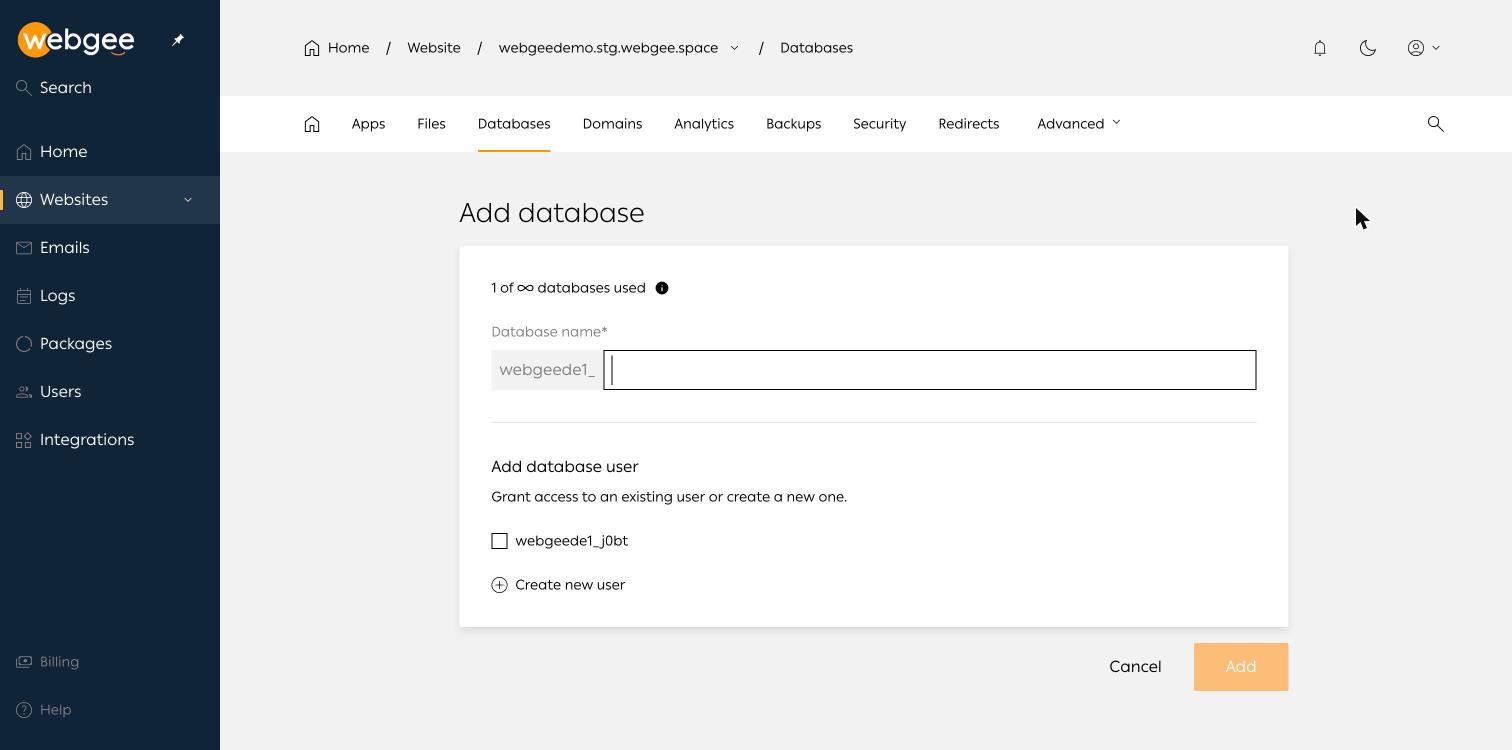Open Packages in sidebar

point(110,344)
